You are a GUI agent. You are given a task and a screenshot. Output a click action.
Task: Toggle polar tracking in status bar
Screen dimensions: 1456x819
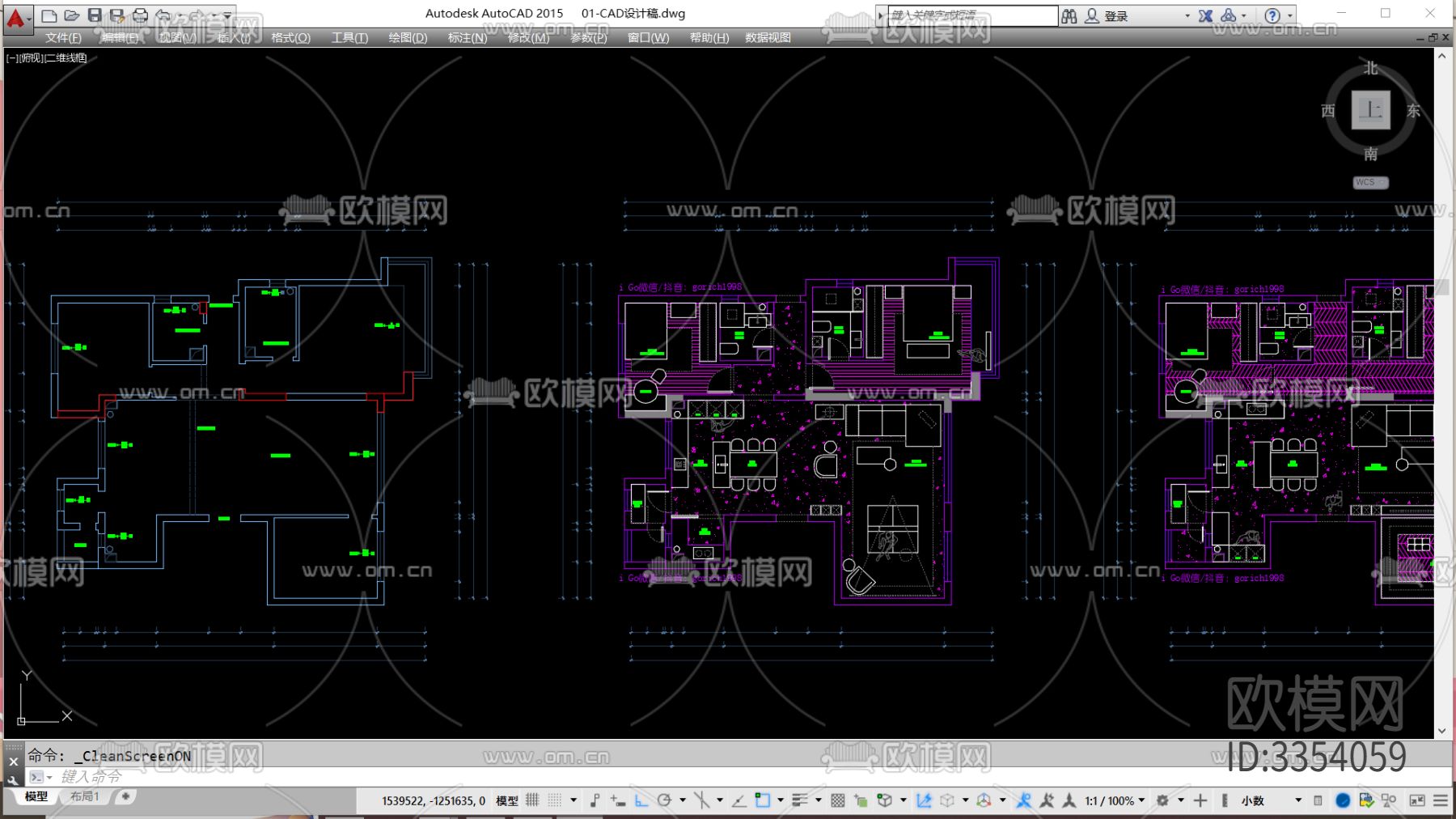point(665,800)
